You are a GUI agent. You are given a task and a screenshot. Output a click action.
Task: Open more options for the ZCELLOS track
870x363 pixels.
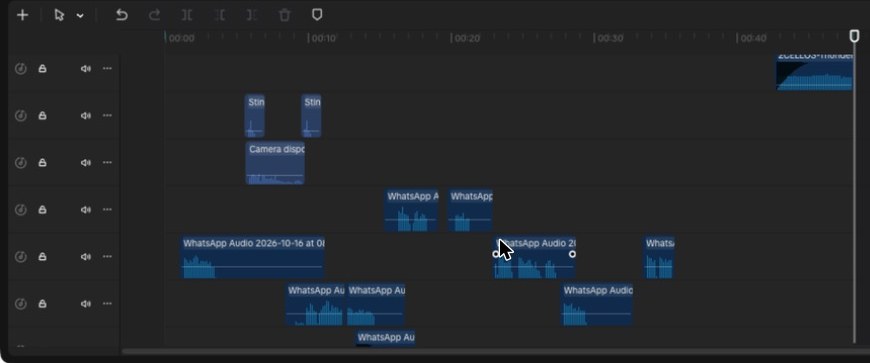pyautogui.click(x=107, y=69)
